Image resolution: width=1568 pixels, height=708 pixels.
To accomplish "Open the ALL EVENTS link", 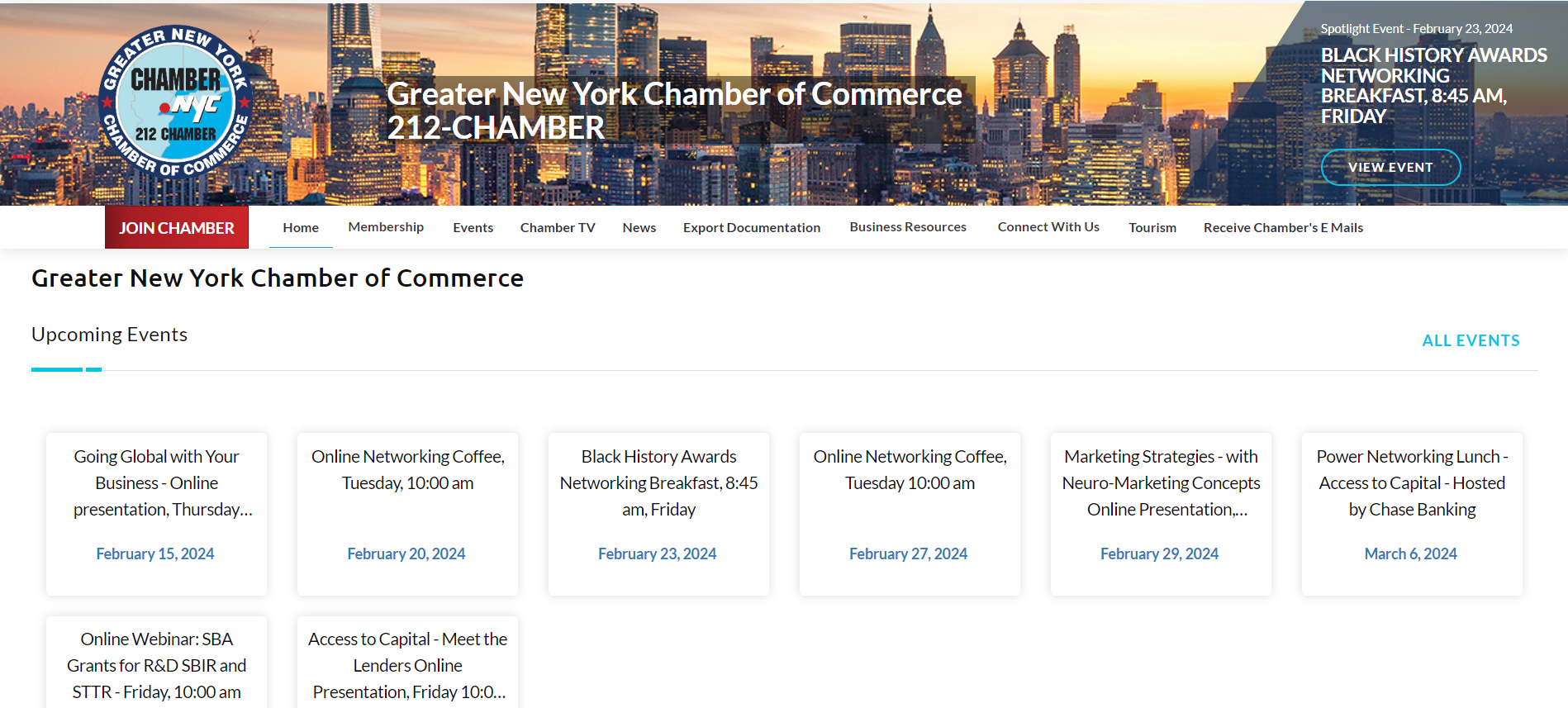I will click(x=1470, y=340).
